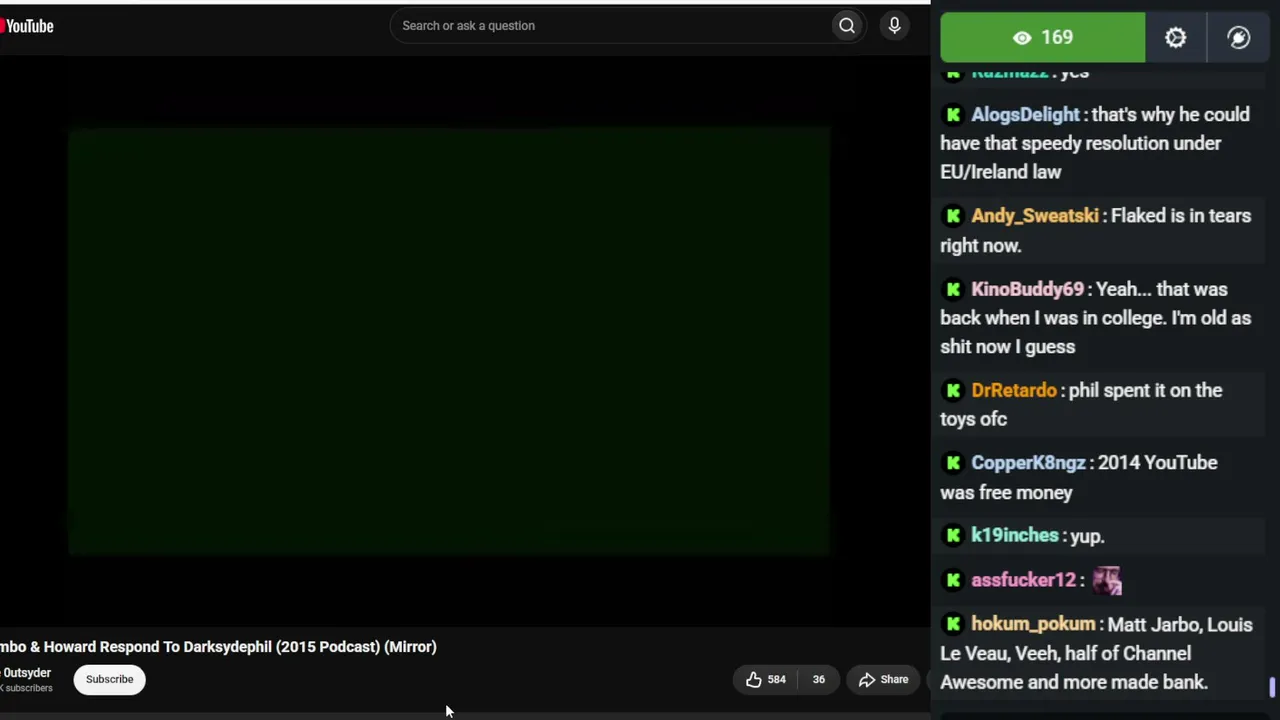Focus the 'Search or ask a question' field
This screenshot has height=720, width=1280.
(x=610, y=26)
